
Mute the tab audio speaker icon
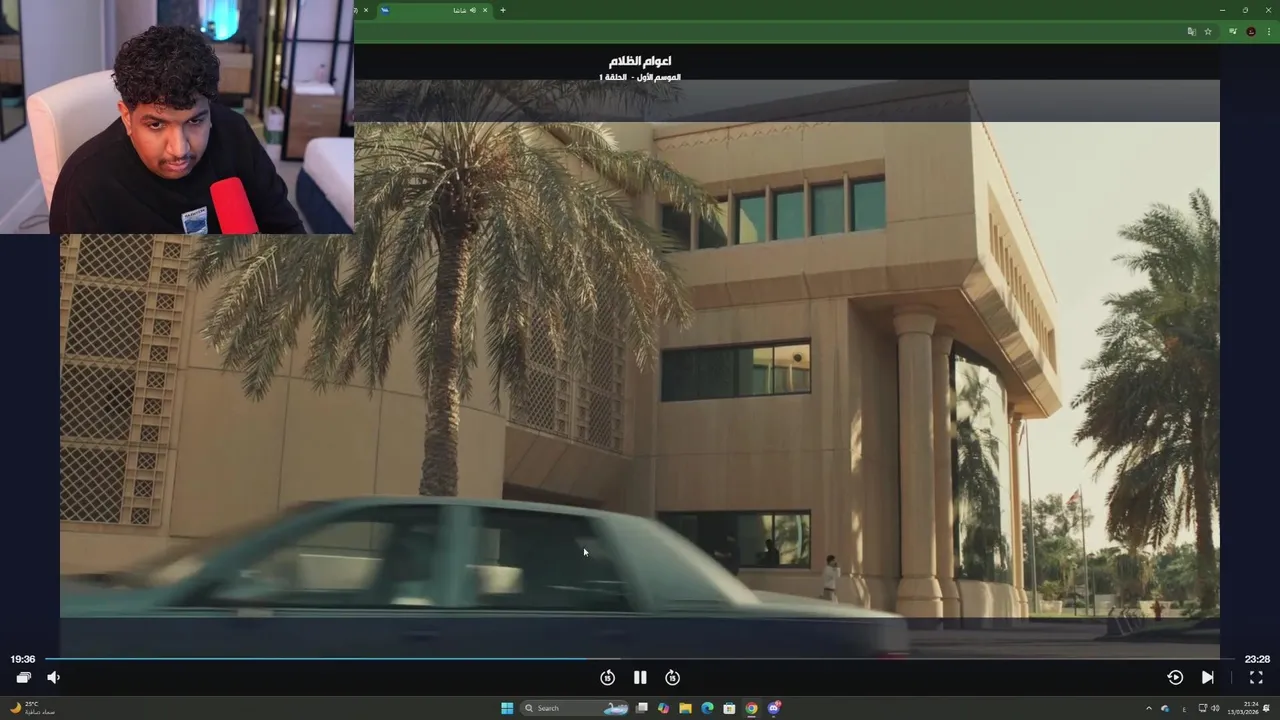(473, 10)
